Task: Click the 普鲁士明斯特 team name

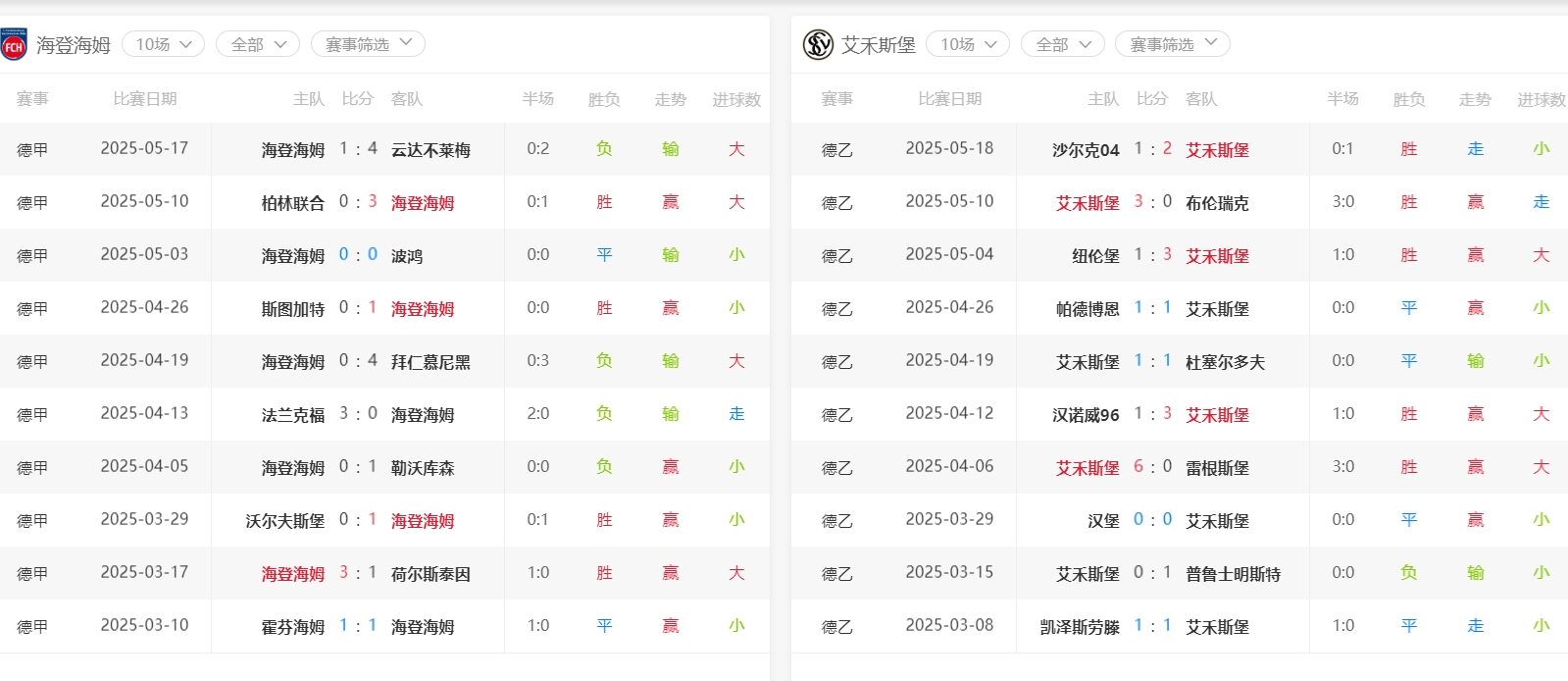Action: [x=1233, y=574]
